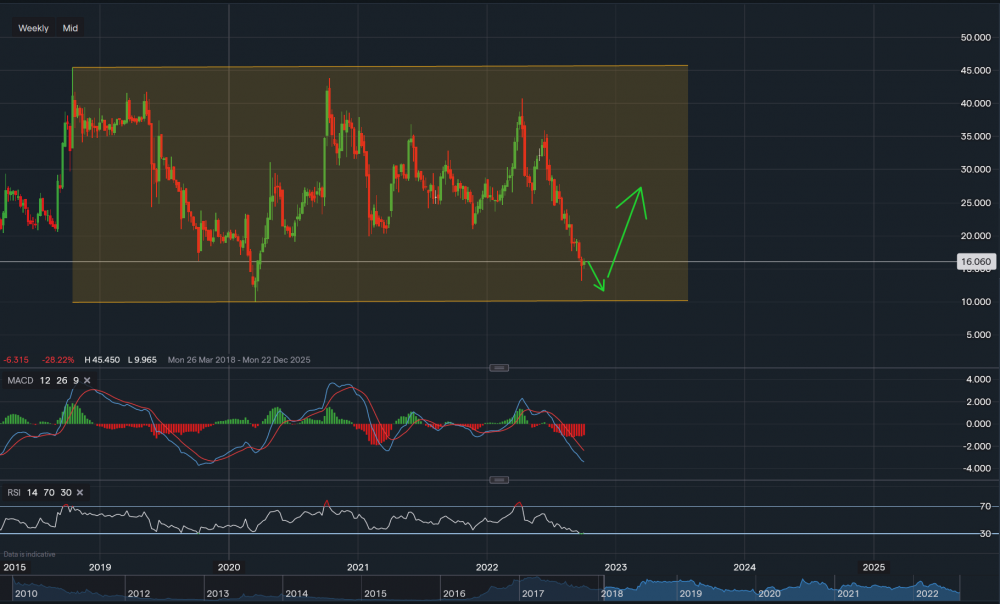Screen dimensions: 1000x604
Task: Open the Mid price type selector
Action: coord(70,28)
